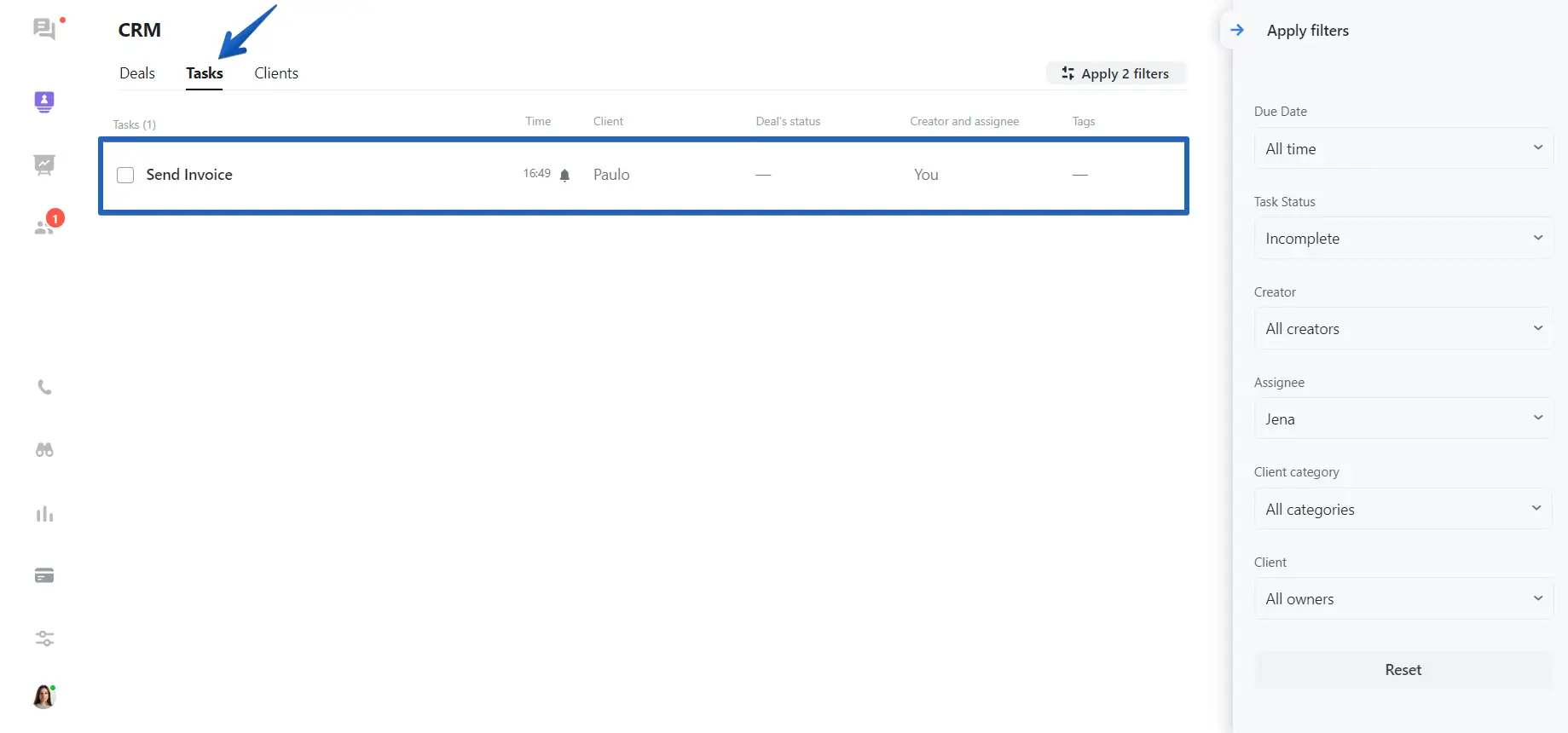Collapse the filters panel with the arrow
1568x733 pixels.
[x=1237, y=31]
